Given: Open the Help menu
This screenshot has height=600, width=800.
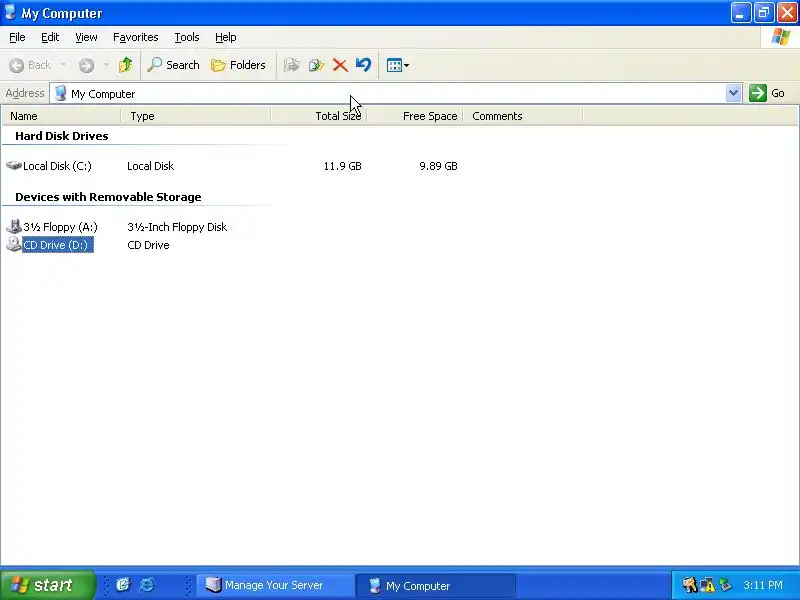Looking at the screenshot, I should point(226,37).
